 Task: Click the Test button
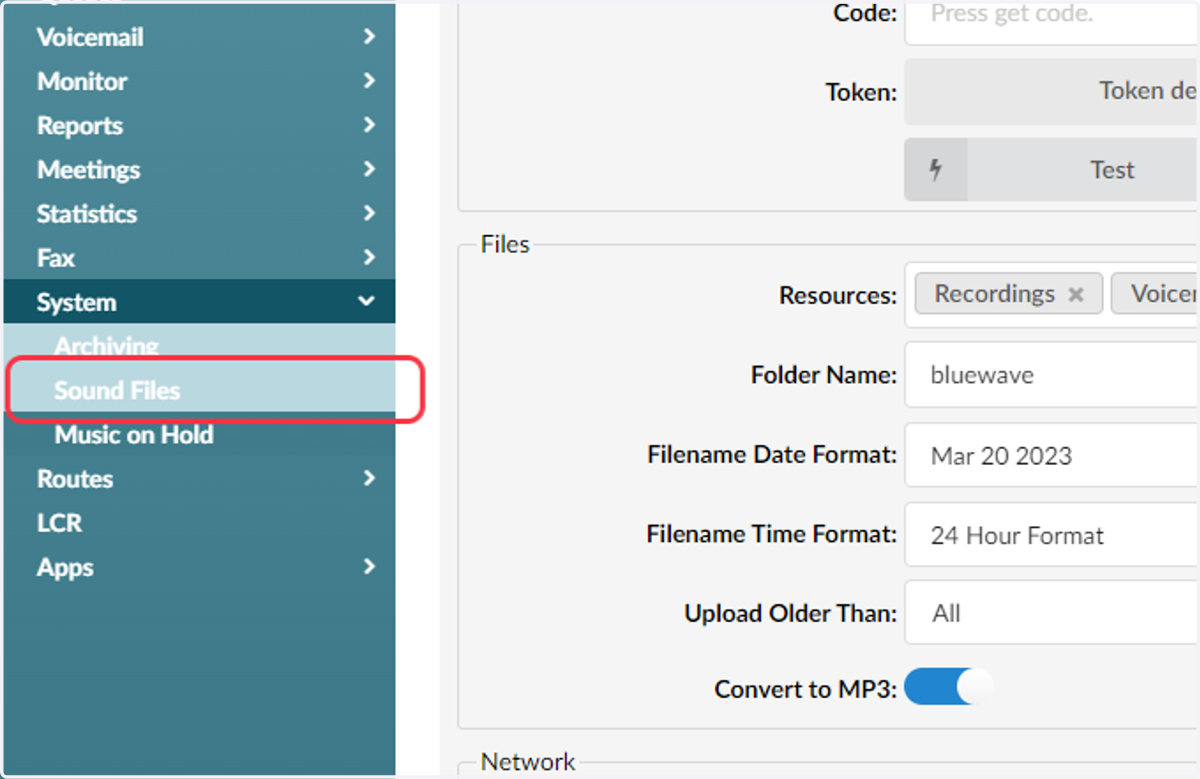pos(1083,170)
